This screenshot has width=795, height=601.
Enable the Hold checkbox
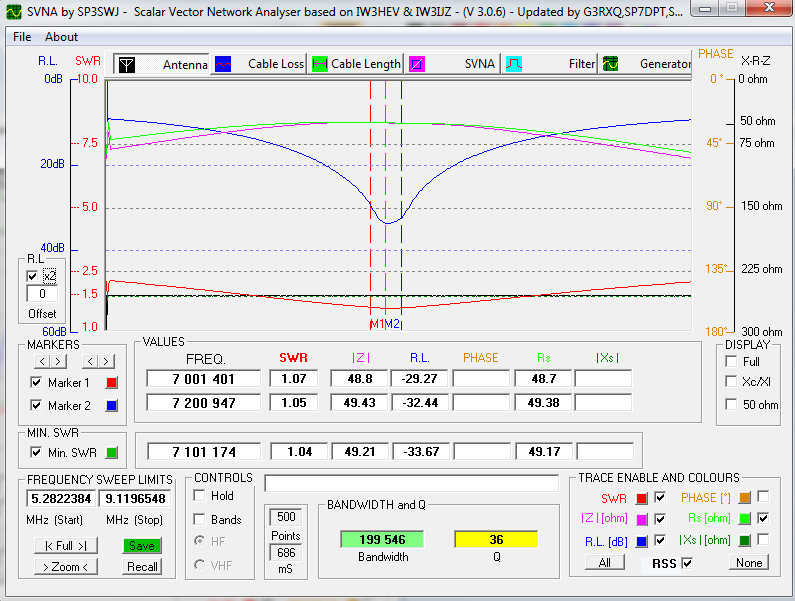click(x=200, y=496)
